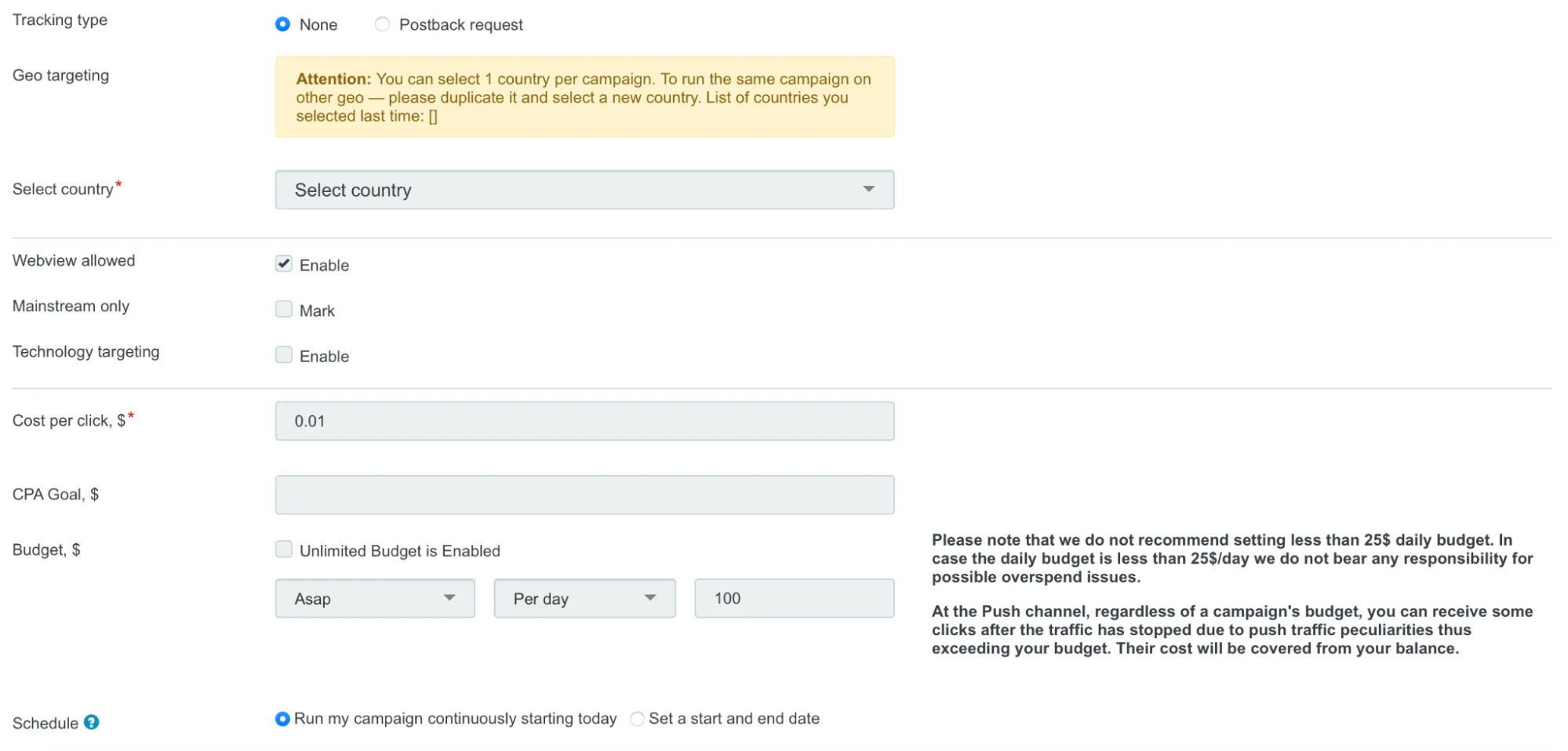Click the Select country dropdown arrow
Image resolution: width=1568 pixels, height=751 pixels.
tap(868, 189)
